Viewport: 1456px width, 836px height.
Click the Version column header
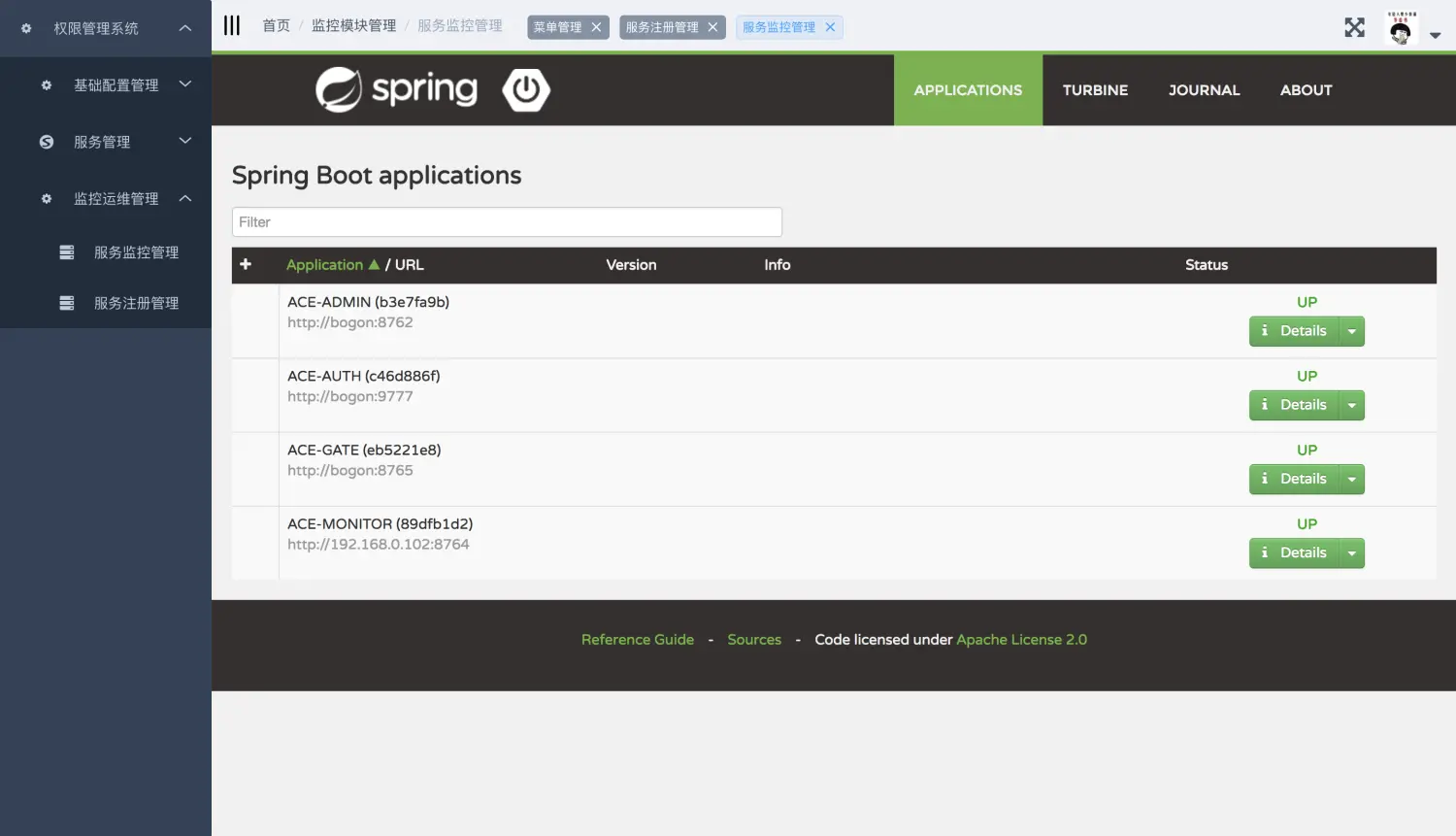click(x=631, y=265)
